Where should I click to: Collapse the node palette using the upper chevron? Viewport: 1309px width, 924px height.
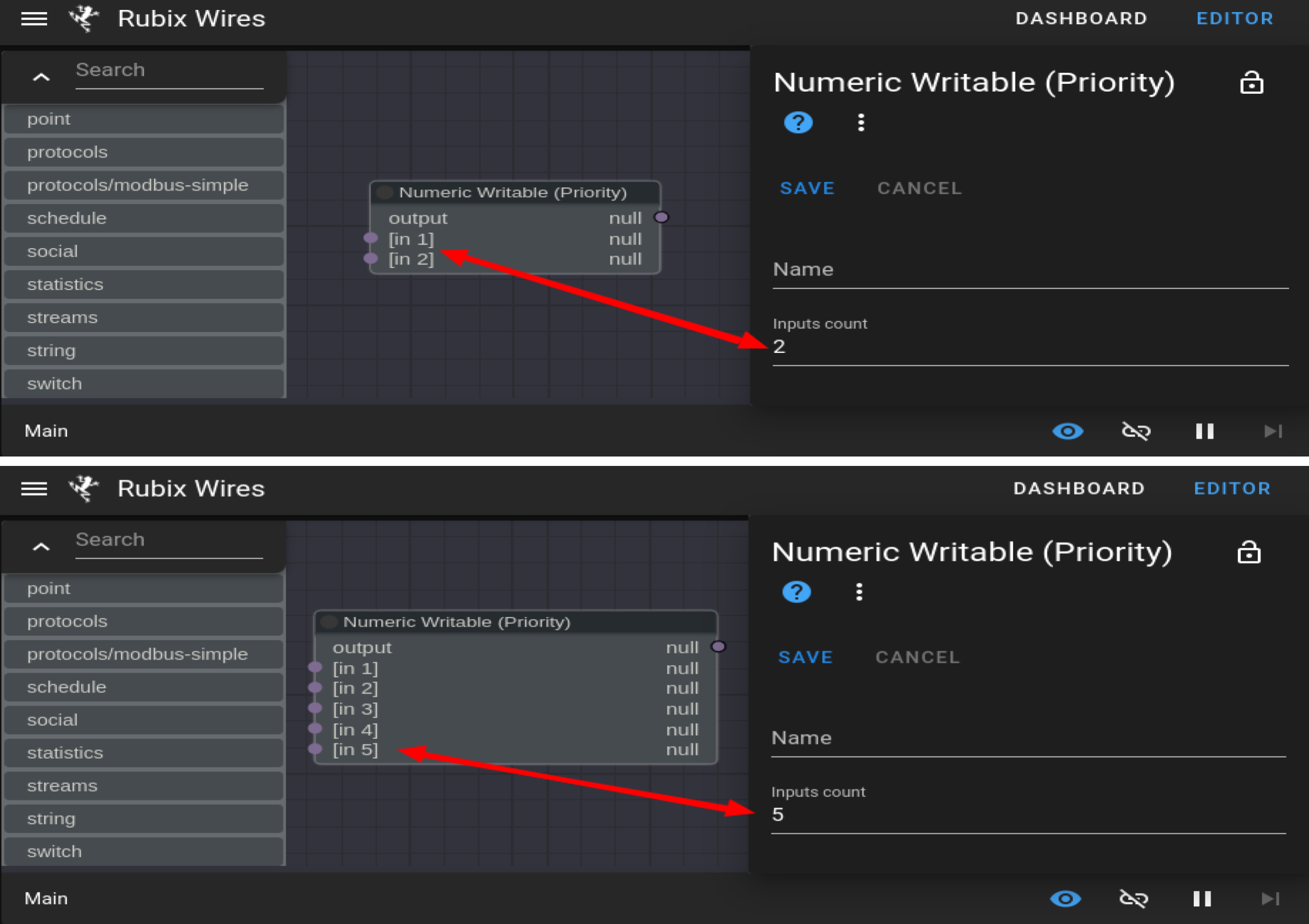(x=41, y=77)
